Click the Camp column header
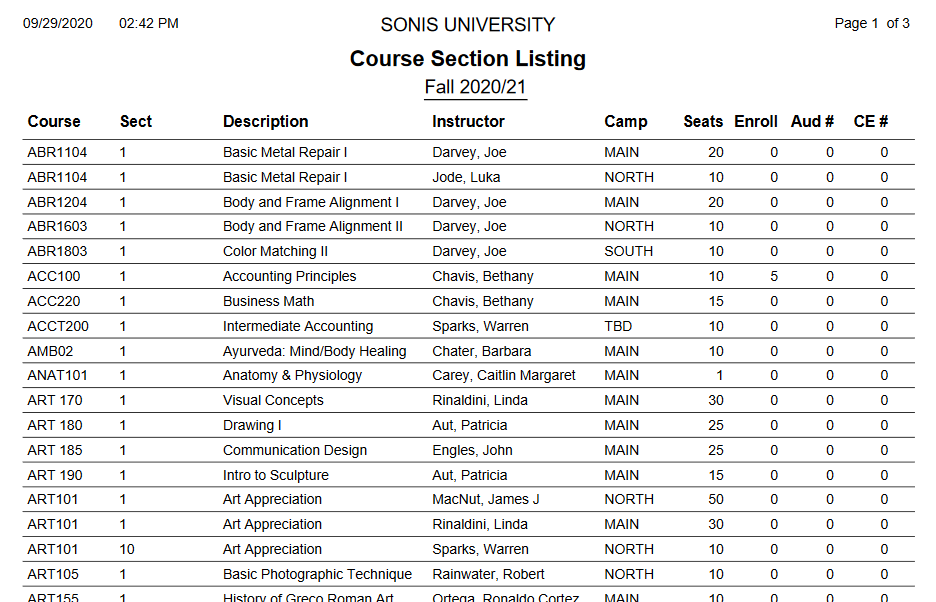 click(x=626, y=122)
